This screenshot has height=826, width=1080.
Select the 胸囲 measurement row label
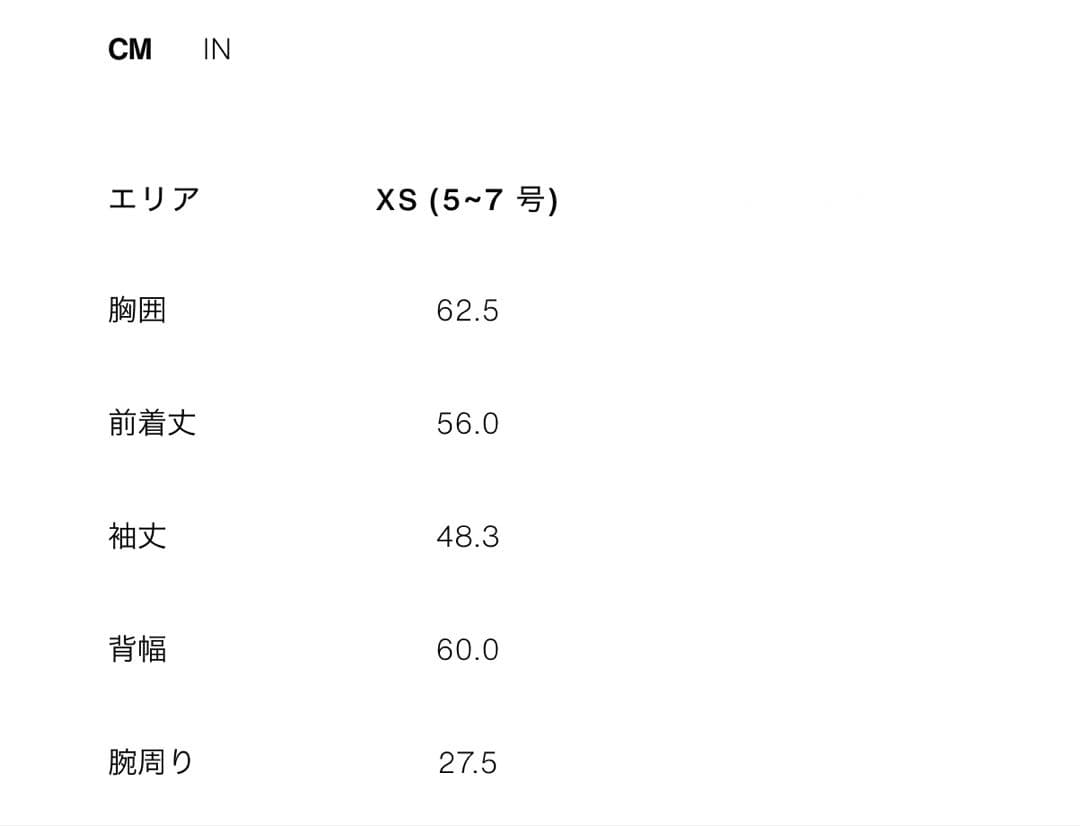click(139, 310)
